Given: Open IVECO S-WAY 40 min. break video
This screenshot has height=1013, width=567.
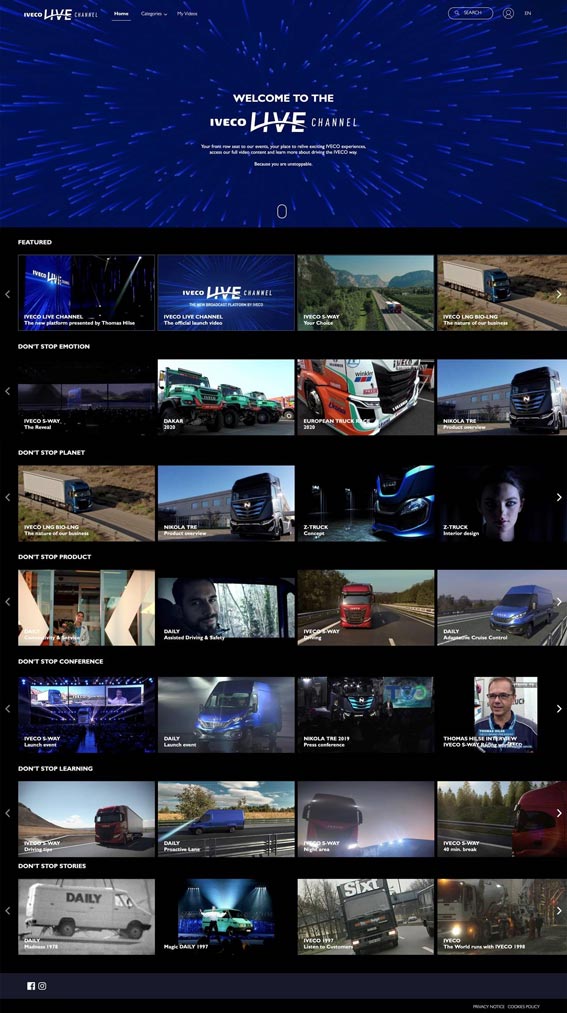Looking at the screenshot, I should [x=502, y=819].
